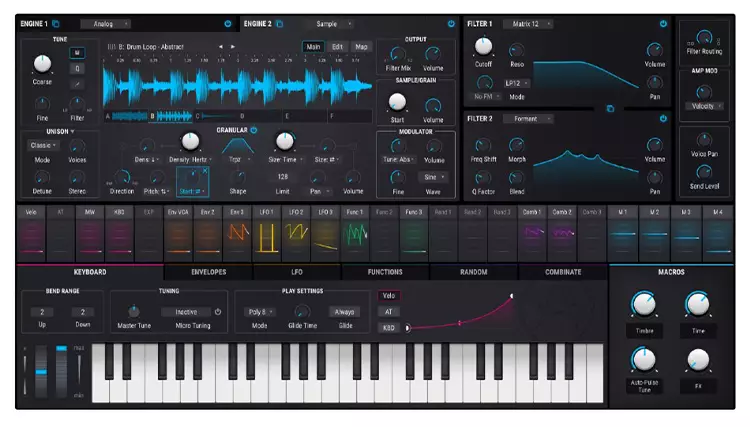Select the Comb 1 modulation source tile
This screenshot has width=750, height=427.
tap(531, 233)
